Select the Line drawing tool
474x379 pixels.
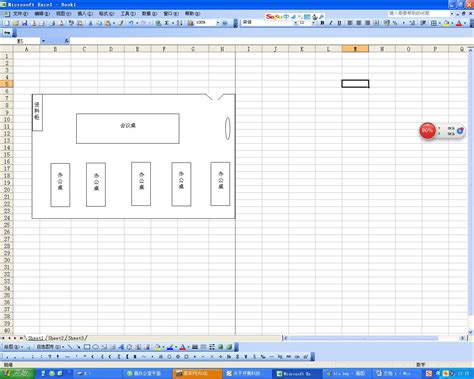[70, 347]
